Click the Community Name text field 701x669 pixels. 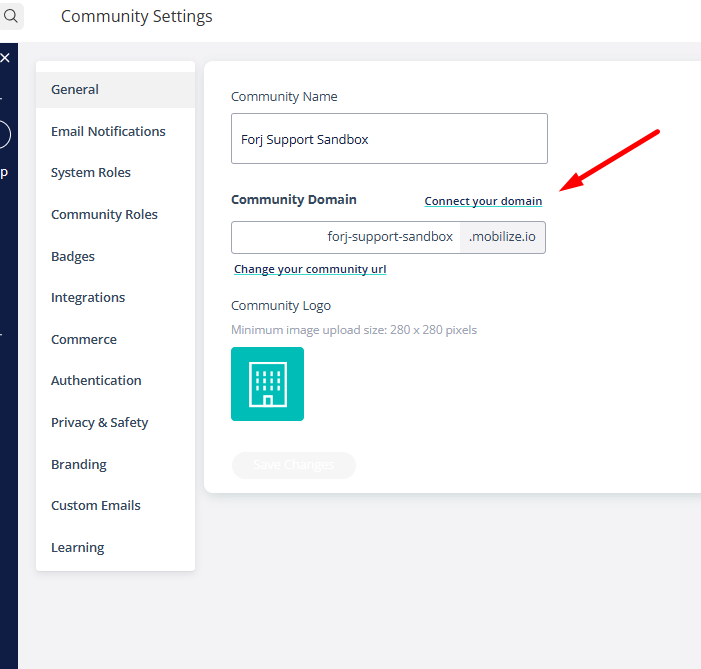pos(389,139)
